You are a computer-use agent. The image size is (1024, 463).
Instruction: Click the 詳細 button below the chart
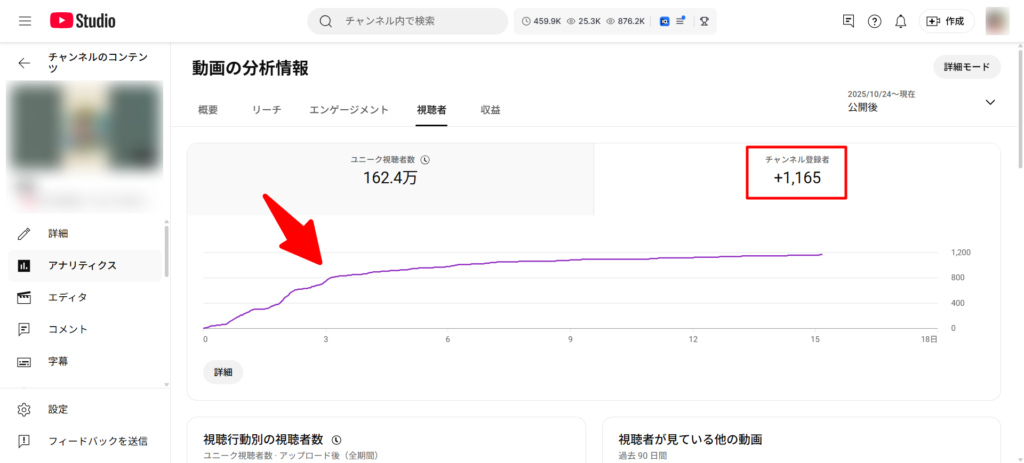click(223, 372)
